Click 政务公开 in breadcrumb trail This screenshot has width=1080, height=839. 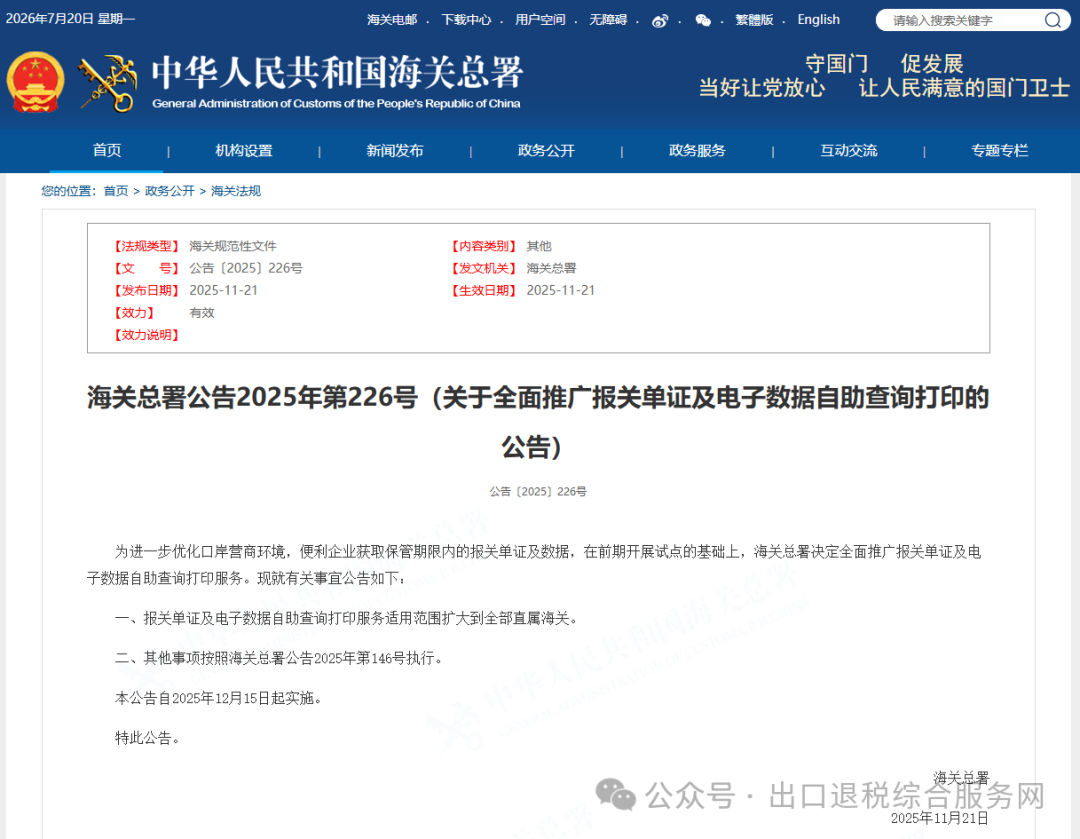(x=169, y=191)
